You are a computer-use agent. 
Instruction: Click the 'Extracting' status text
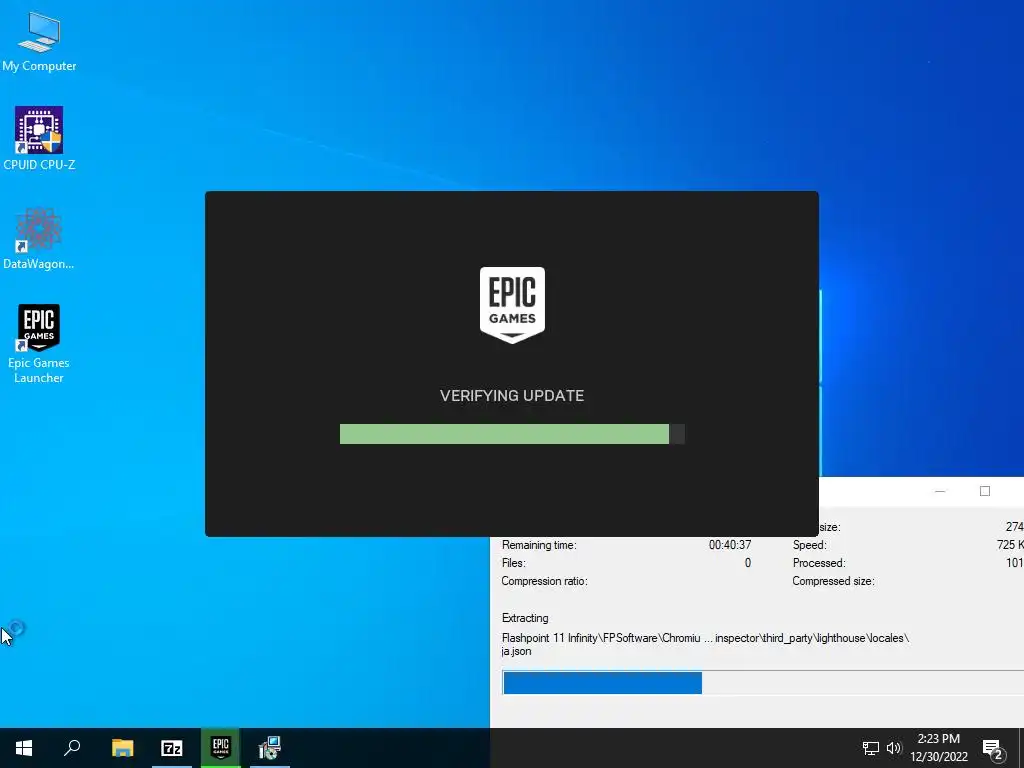pyautogui.click(x=525, y=618)
